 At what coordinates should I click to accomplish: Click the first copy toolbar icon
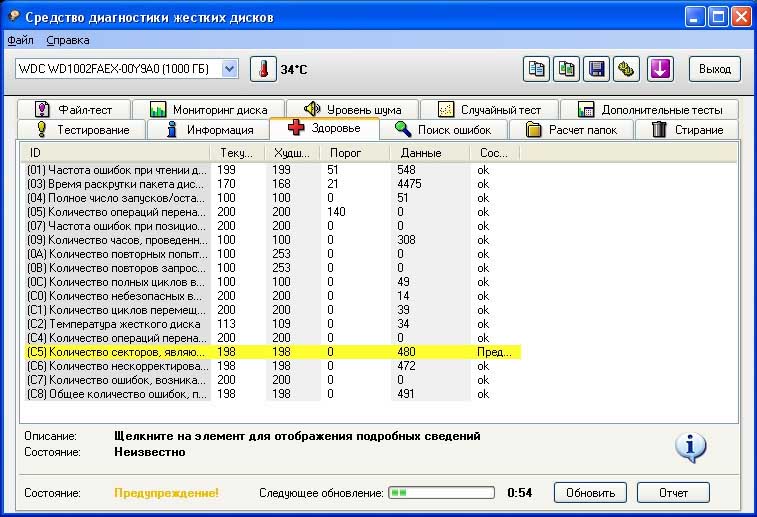tap(537, 69)
